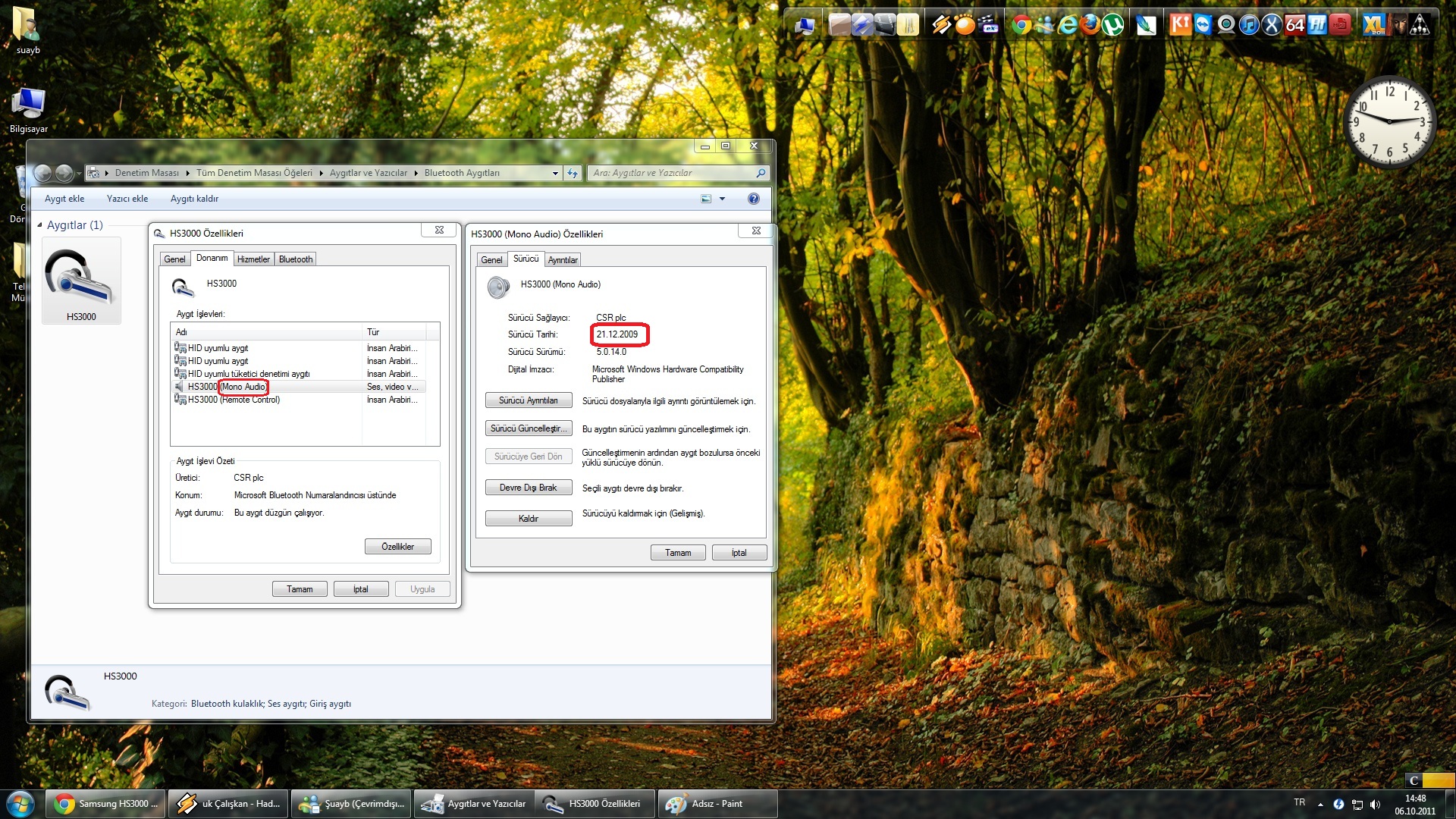
Task: Expand the address bar history dropdown
Action: [x=555, y=173]
